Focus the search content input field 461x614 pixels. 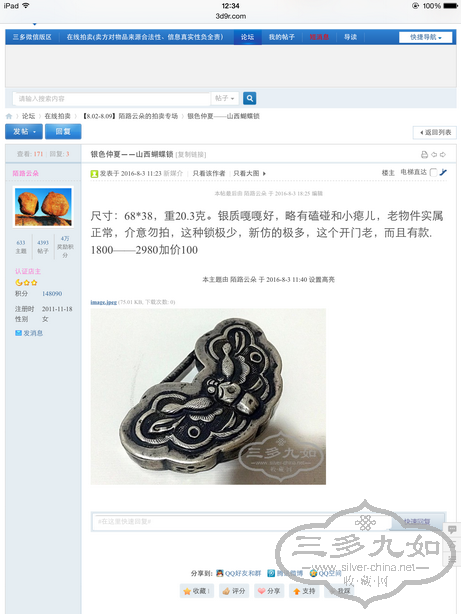(x=112, y=98)
